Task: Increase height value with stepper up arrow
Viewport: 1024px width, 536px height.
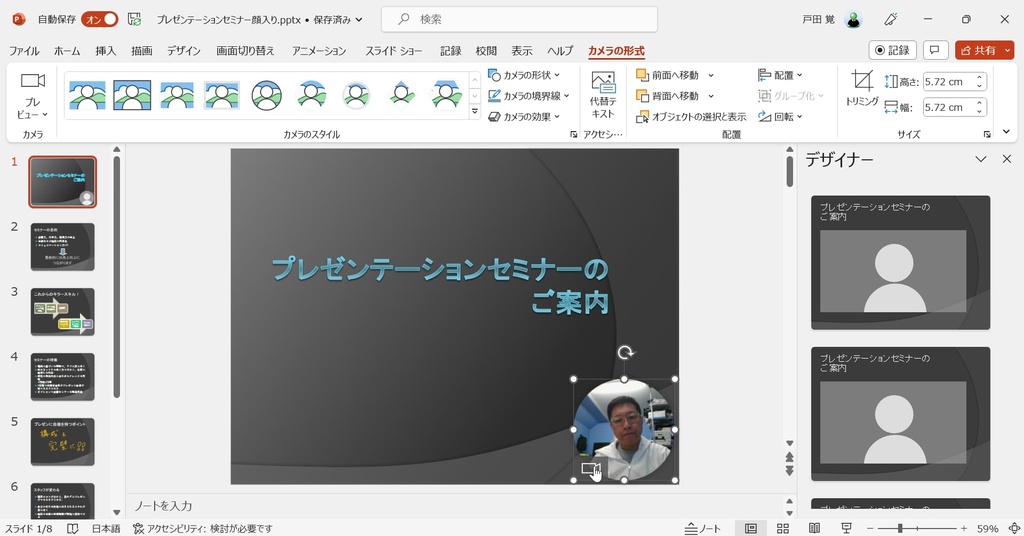Action: click(979, 78)
